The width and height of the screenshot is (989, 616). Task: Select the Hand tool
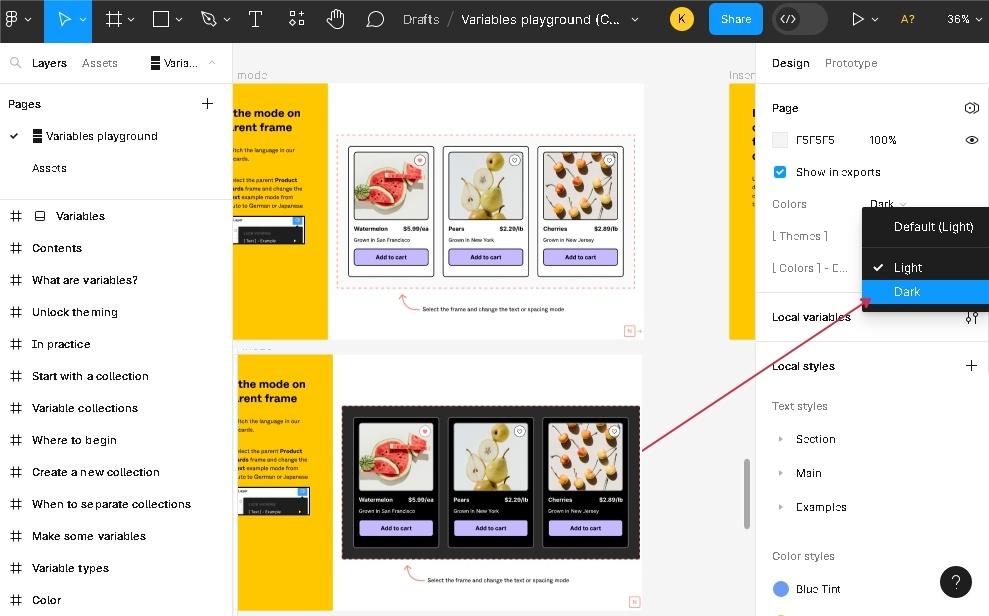(336, 19)
